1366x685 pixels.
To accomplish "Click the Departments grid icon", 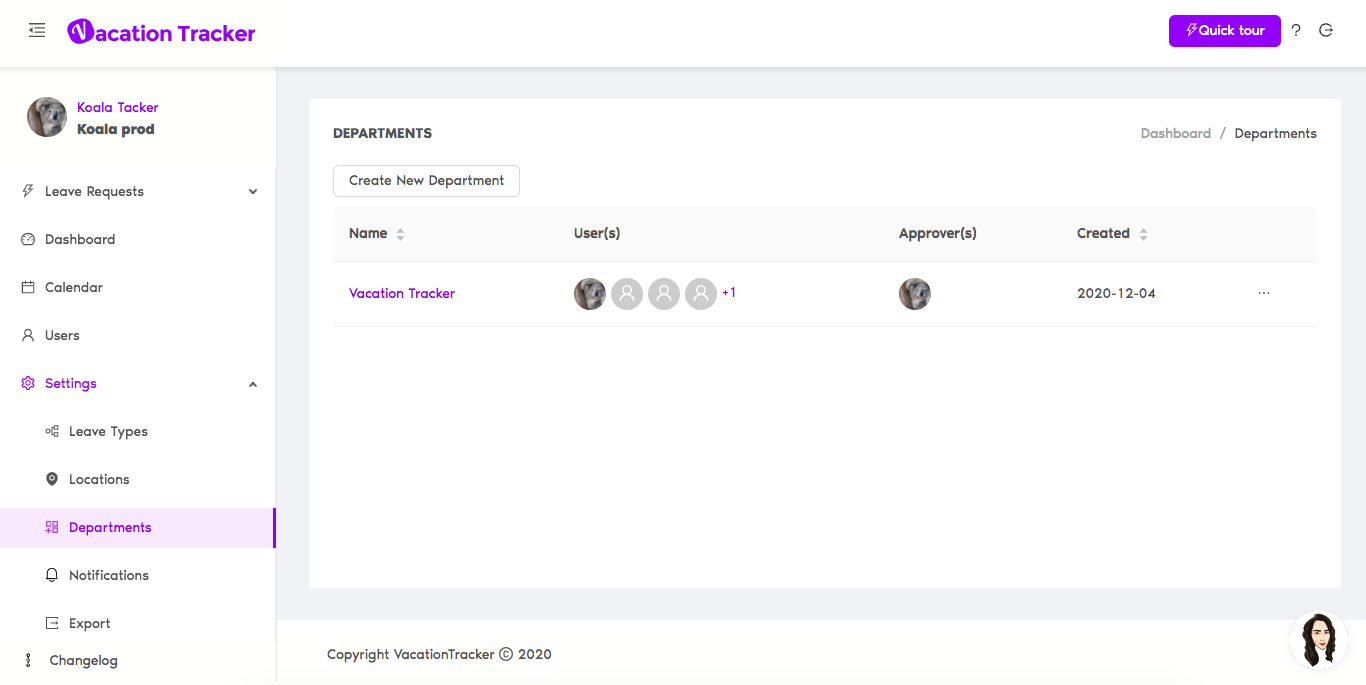I will [x=52, y=527].
